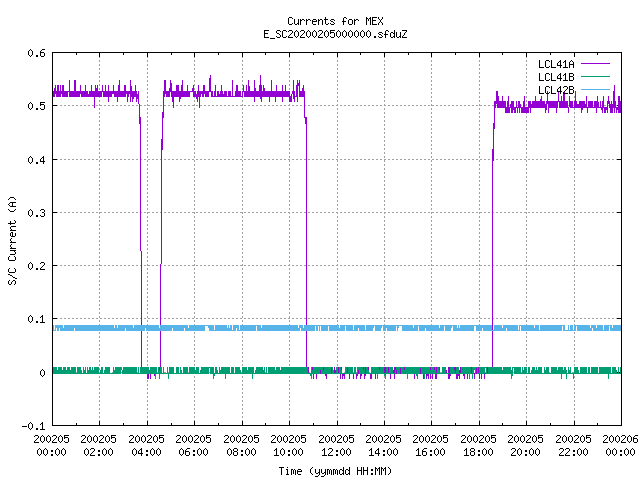Click the Y-axis label 'S/C Current (A)'
The image size is (640, 480).
12,240
